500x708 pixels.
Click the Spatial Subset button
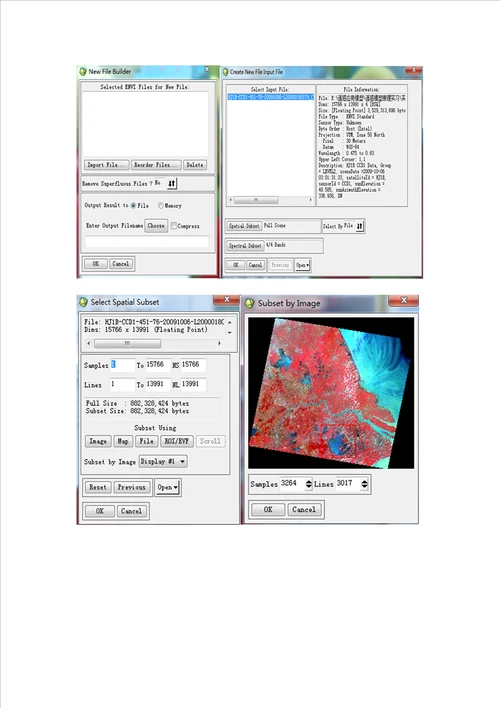tap(244, 225)
